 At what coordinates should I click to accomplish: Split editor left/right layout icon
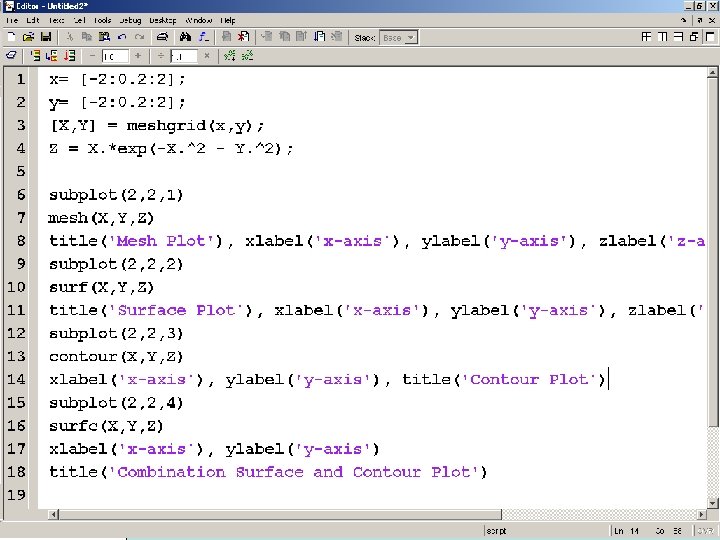click(663, 37)
